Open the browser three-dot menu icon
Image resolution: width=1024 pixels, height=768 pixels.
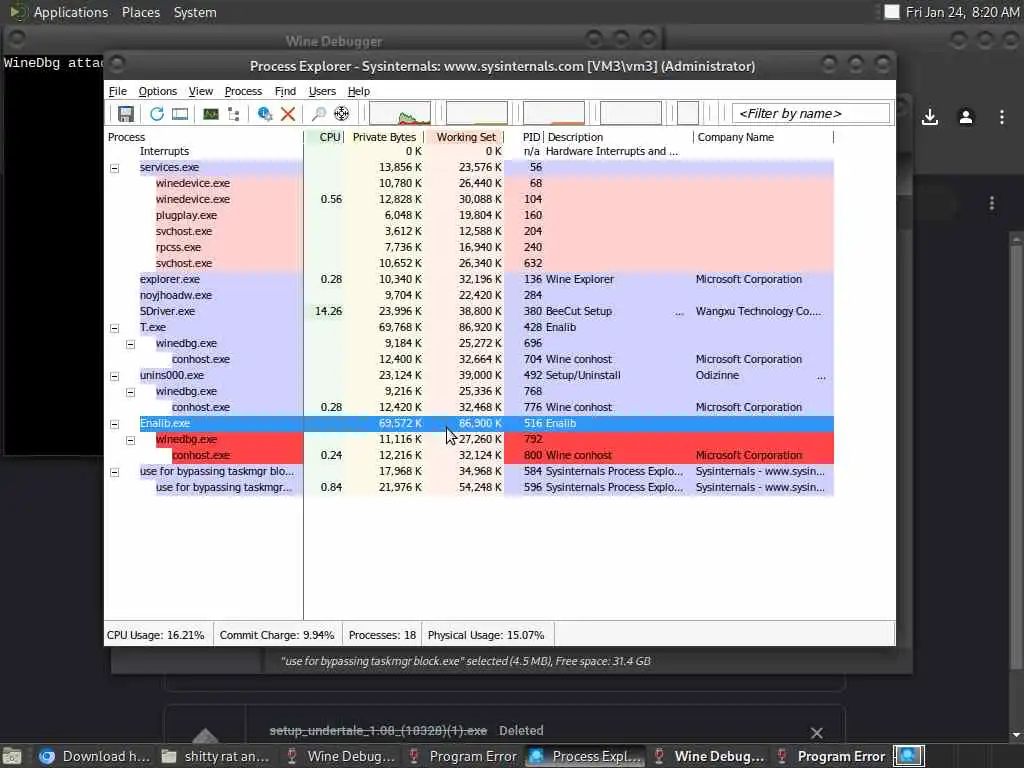point(1002,117)
